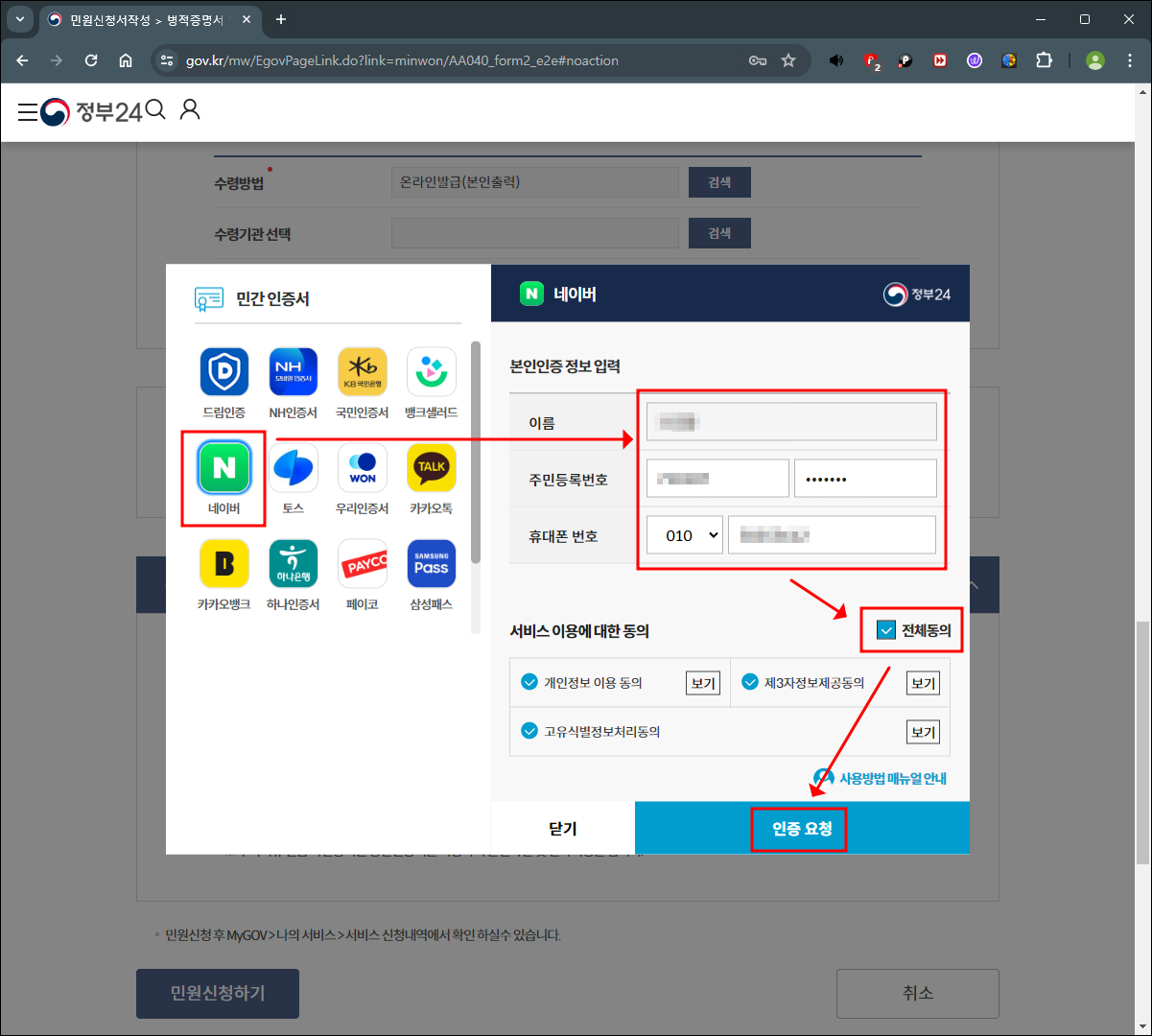Pick the 하나인증서 certificate icon
Screen dimensions: 1152x1036
pos(294,563)
